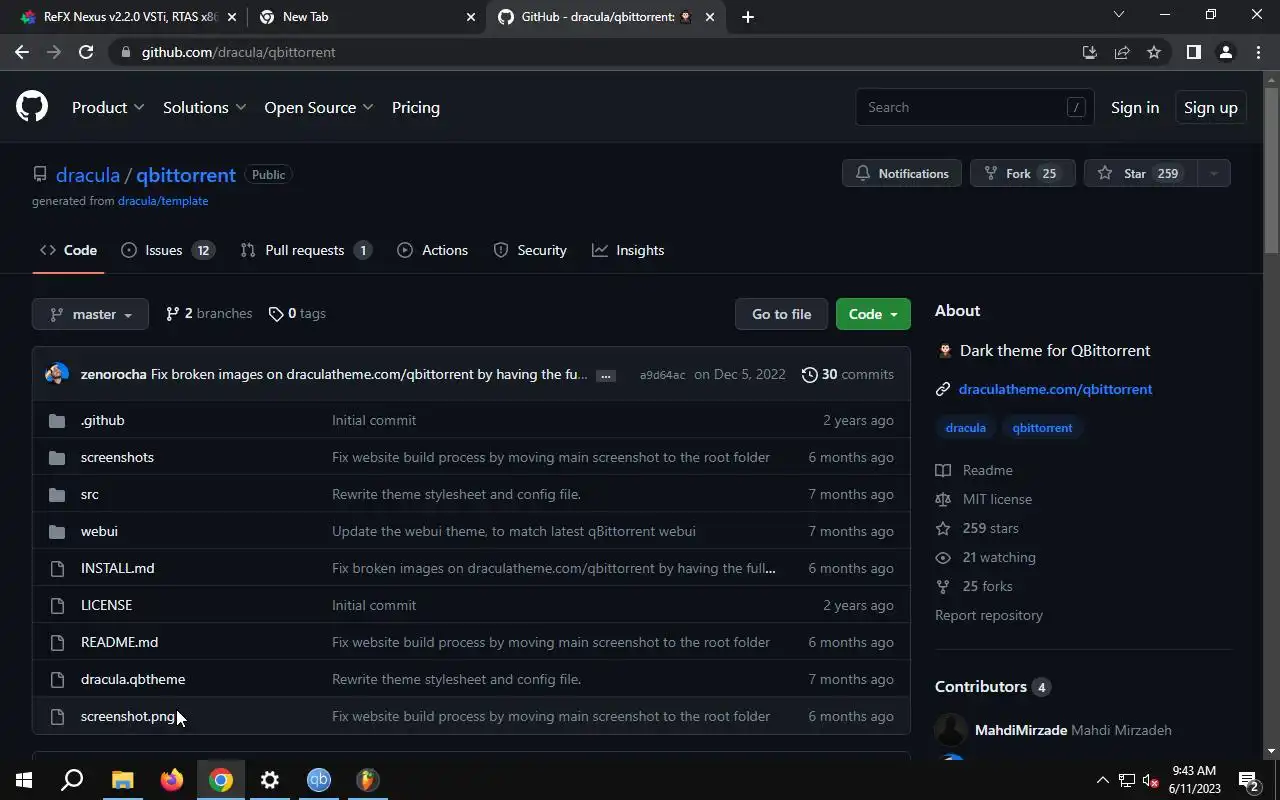Viewport: 1280px width, 800px height.
Task: Open the dracula/template link
Action: coord(163,201)
